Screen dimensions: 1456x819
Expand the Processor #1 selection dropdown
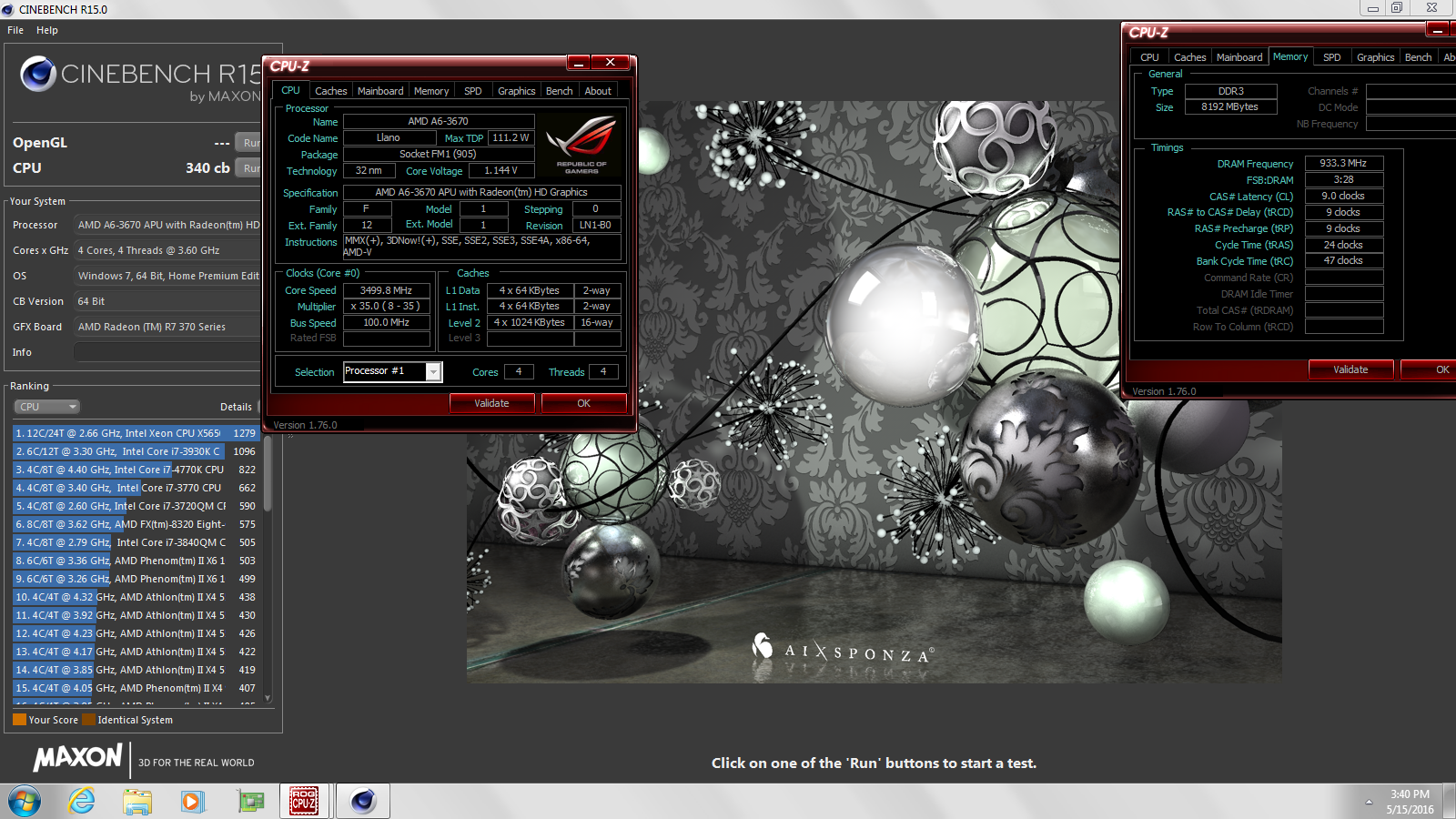(433, 371)
